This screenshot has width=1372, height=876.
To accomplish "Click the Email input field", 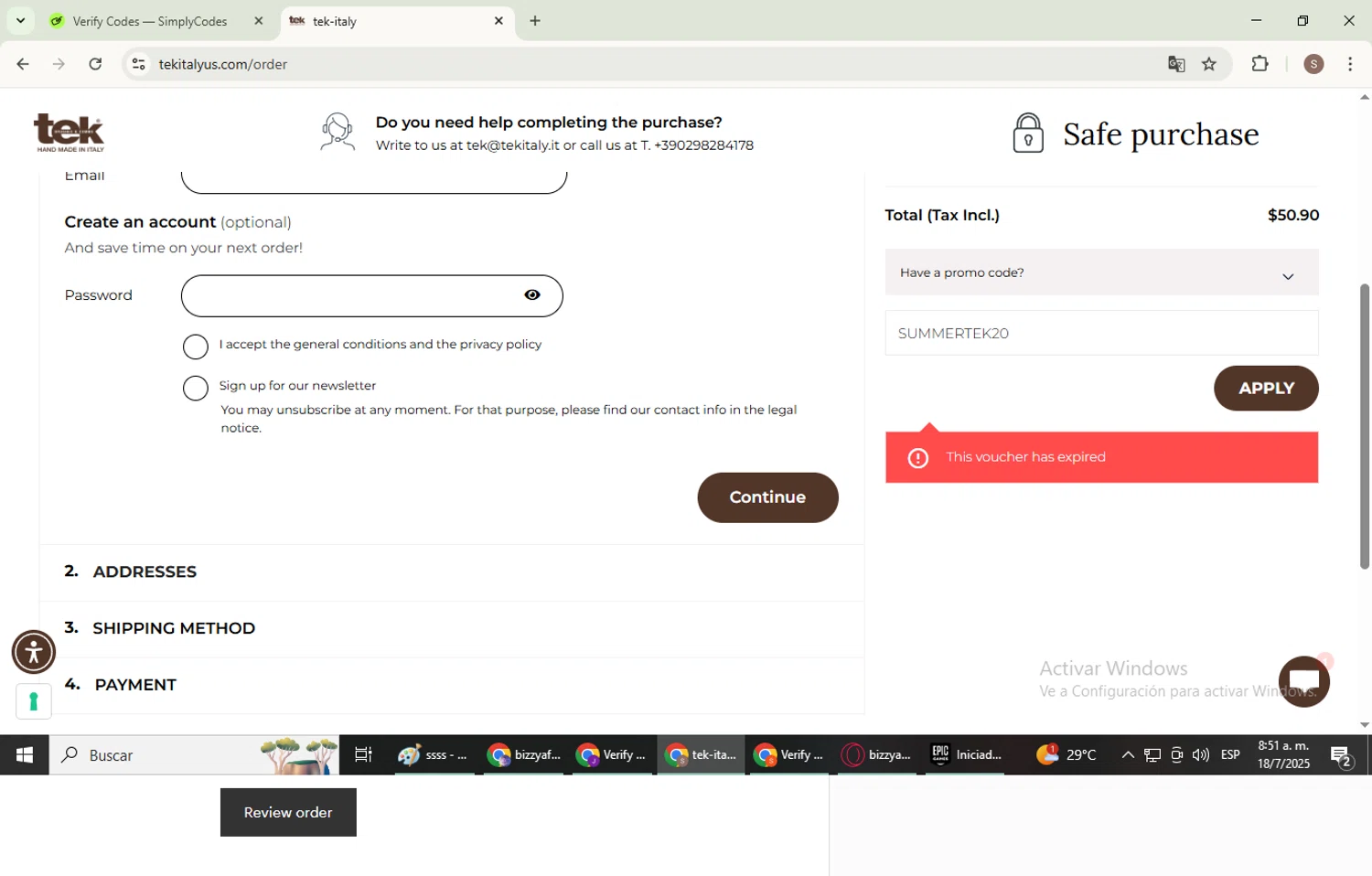I will point(374,183).
